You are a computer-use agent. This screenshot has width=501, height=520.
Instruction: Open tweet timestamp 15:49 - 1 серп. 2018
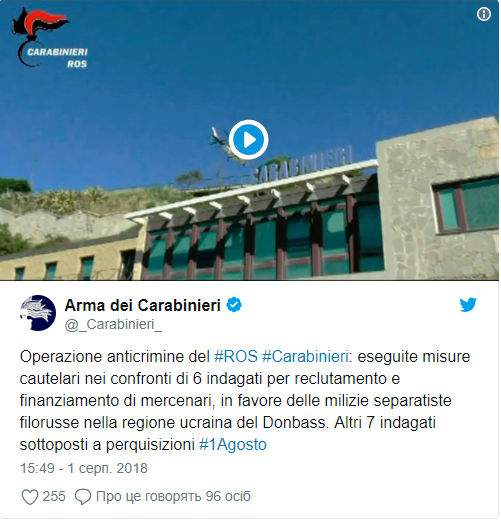pos(84,468)
